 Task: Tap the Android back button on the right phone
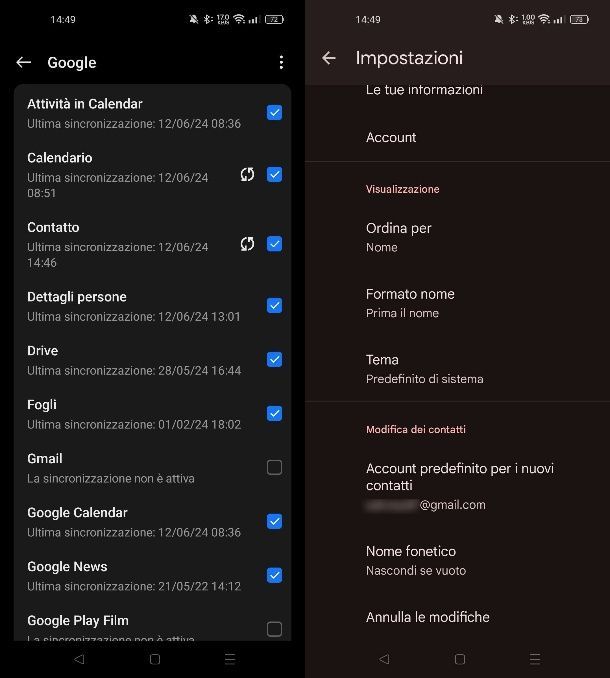click(384, 659)
